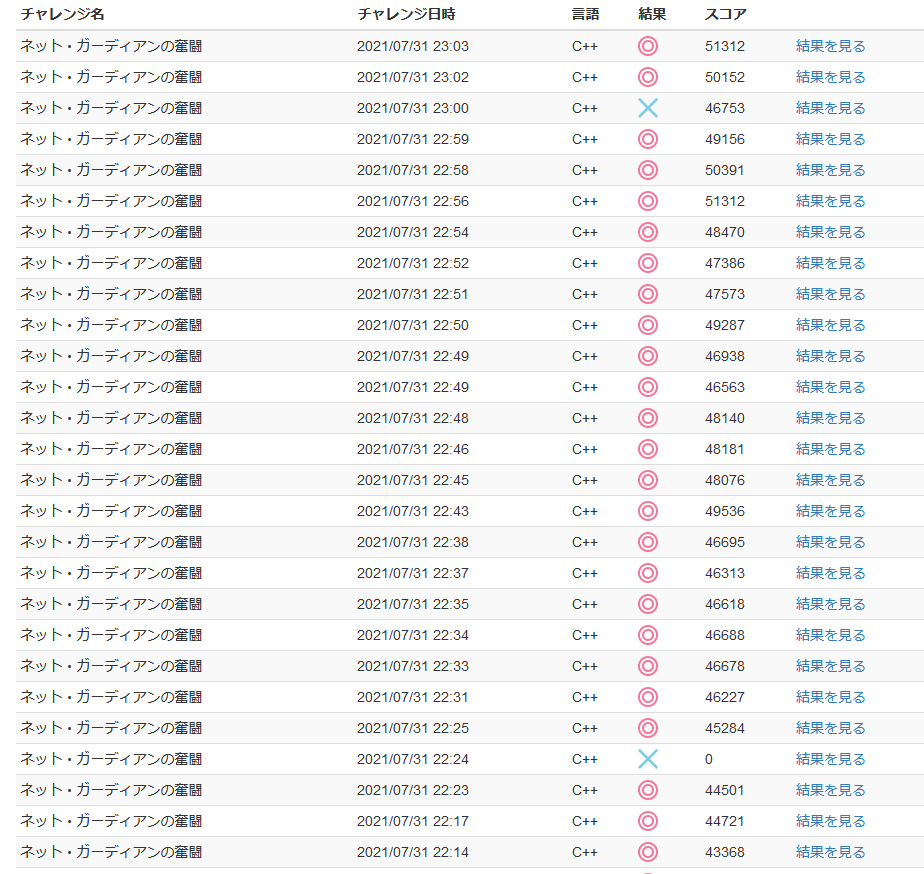Click the success circle for score 48470
The image size is (924, 874).
click(648, 232)
